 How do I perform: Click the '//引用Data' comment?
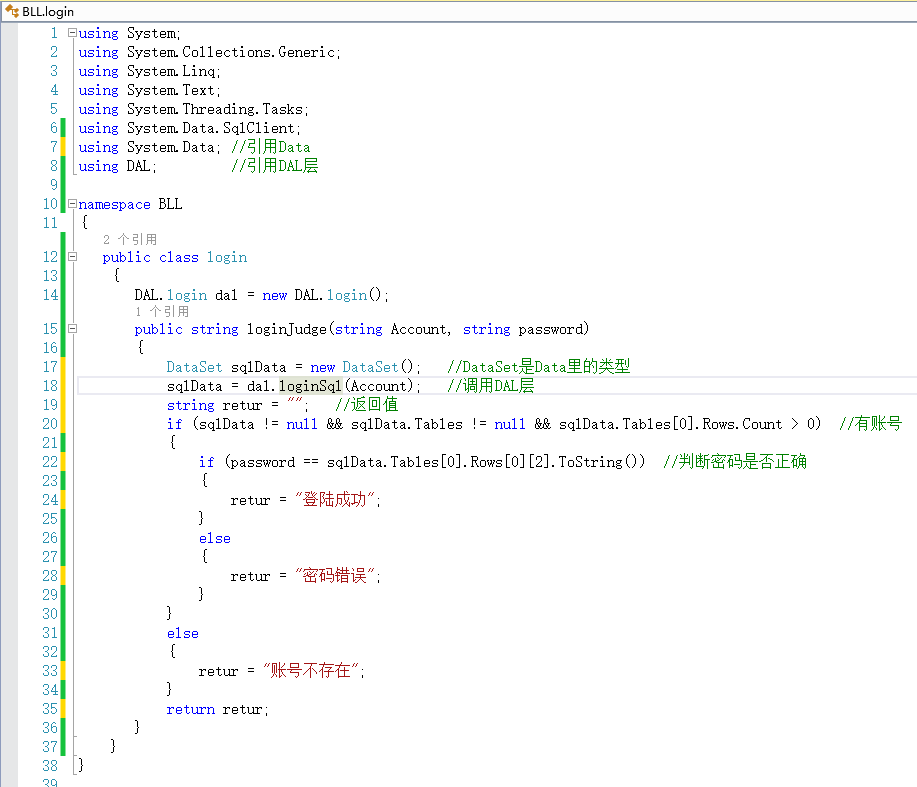(x=271, y=147)
